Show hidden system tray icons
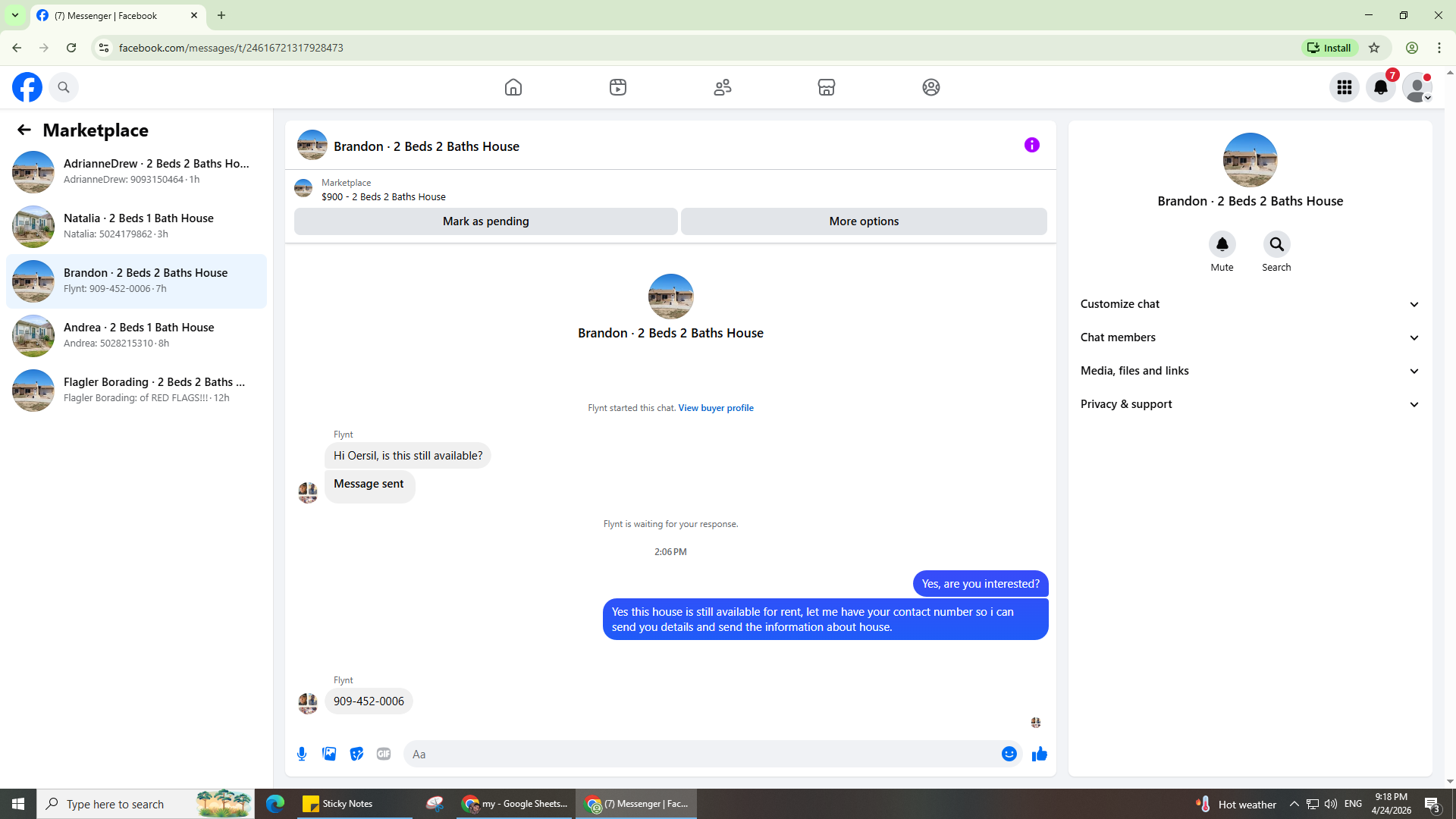The width and height of the screenshot is (1456, 819). (x=1294, y=804)
